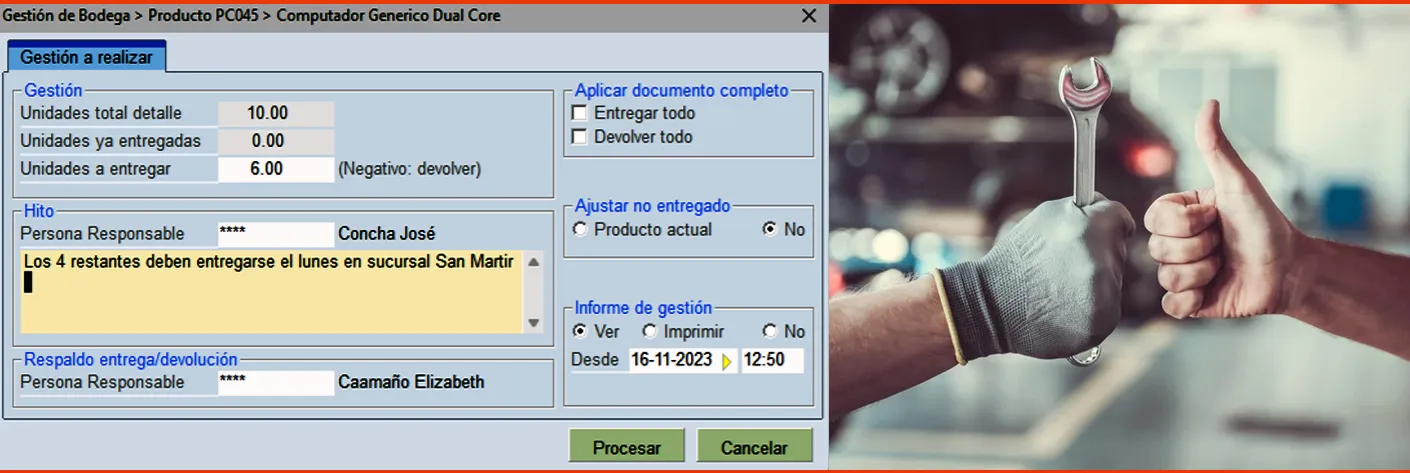Click the 12:50 time field
Viewport: 1410px width, 473px height.
[x=772, y=361]
